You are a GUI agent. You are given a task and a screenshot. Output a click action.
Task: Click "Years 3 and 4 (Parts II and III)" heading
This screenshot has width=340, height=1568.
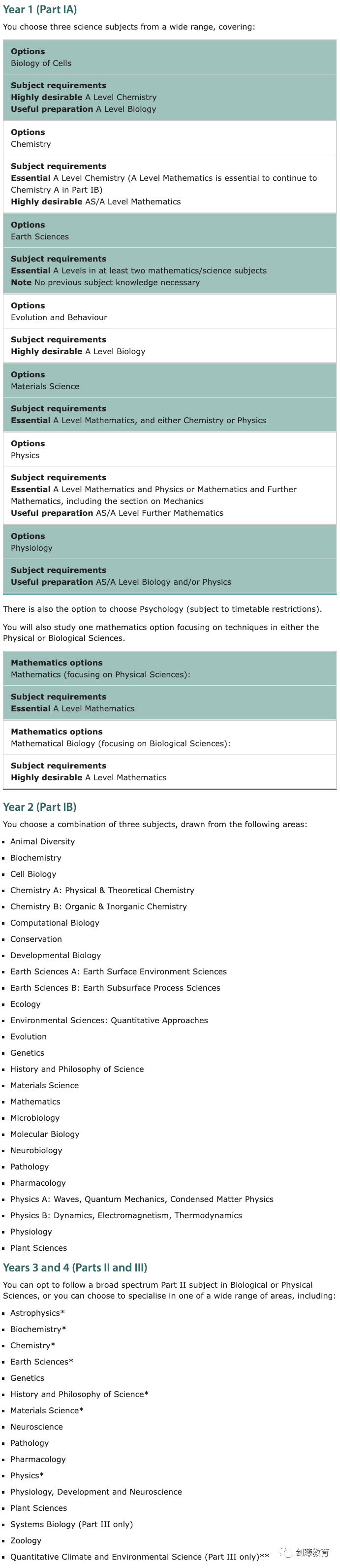coord(75,1268)
